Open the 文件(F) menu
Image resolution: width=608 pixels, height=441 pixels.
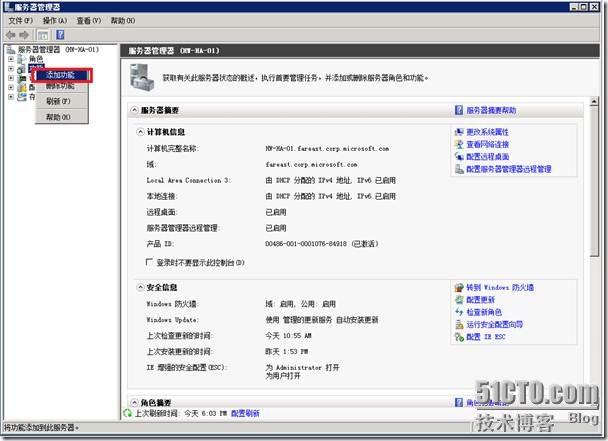[21, 21]
